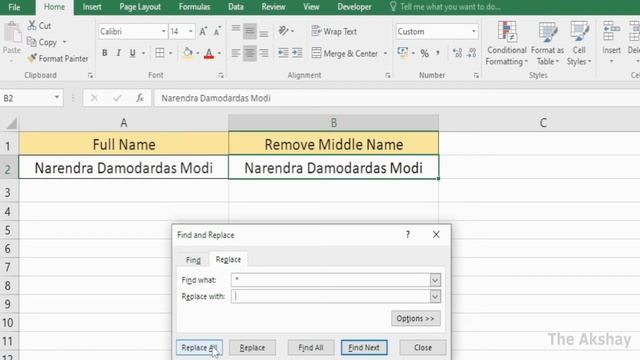
Task: Toggle underline formatting
Action: point(132,53)
